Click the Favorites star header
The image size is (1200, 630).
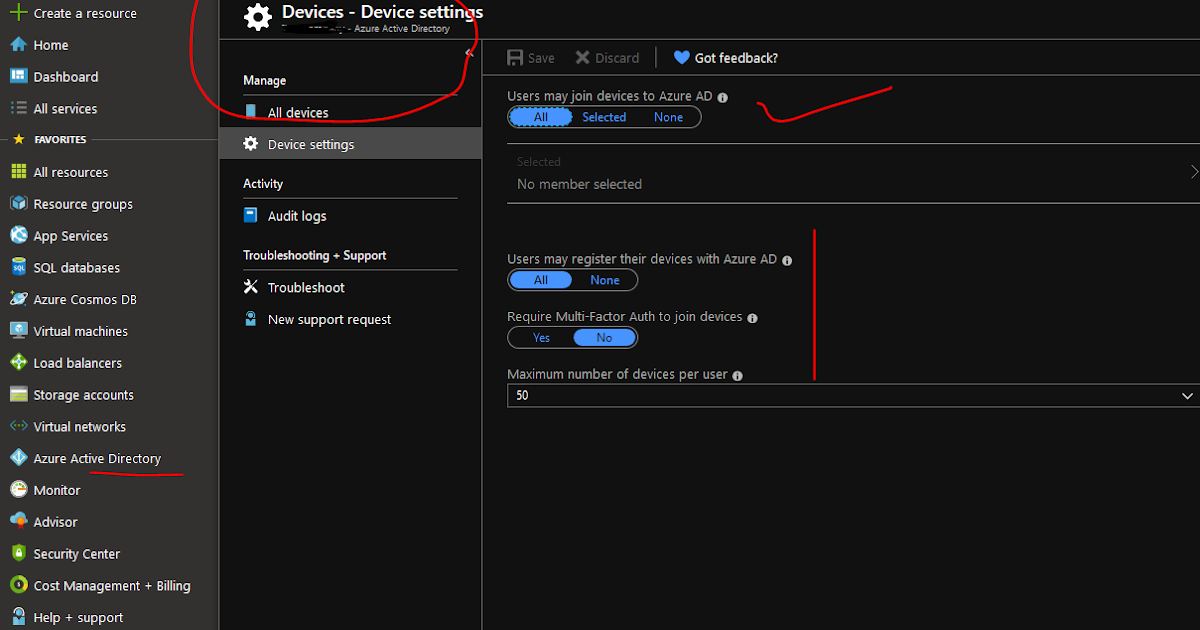point(18,139)
